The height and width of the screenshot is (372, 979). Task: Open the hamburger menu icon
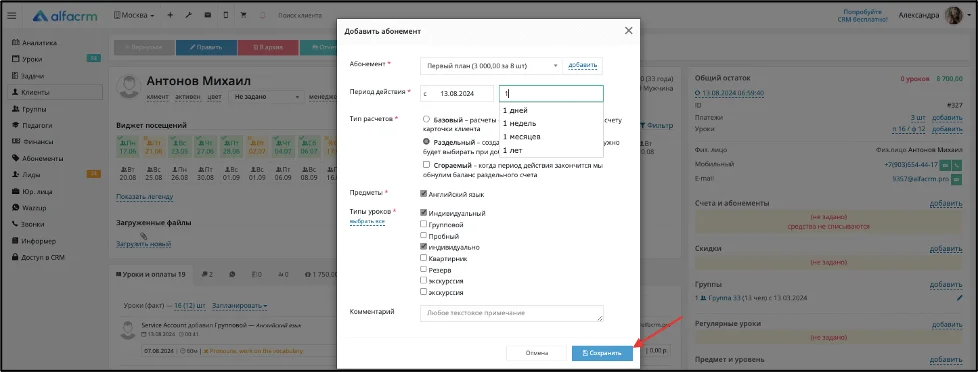click(x=11, y=16)
